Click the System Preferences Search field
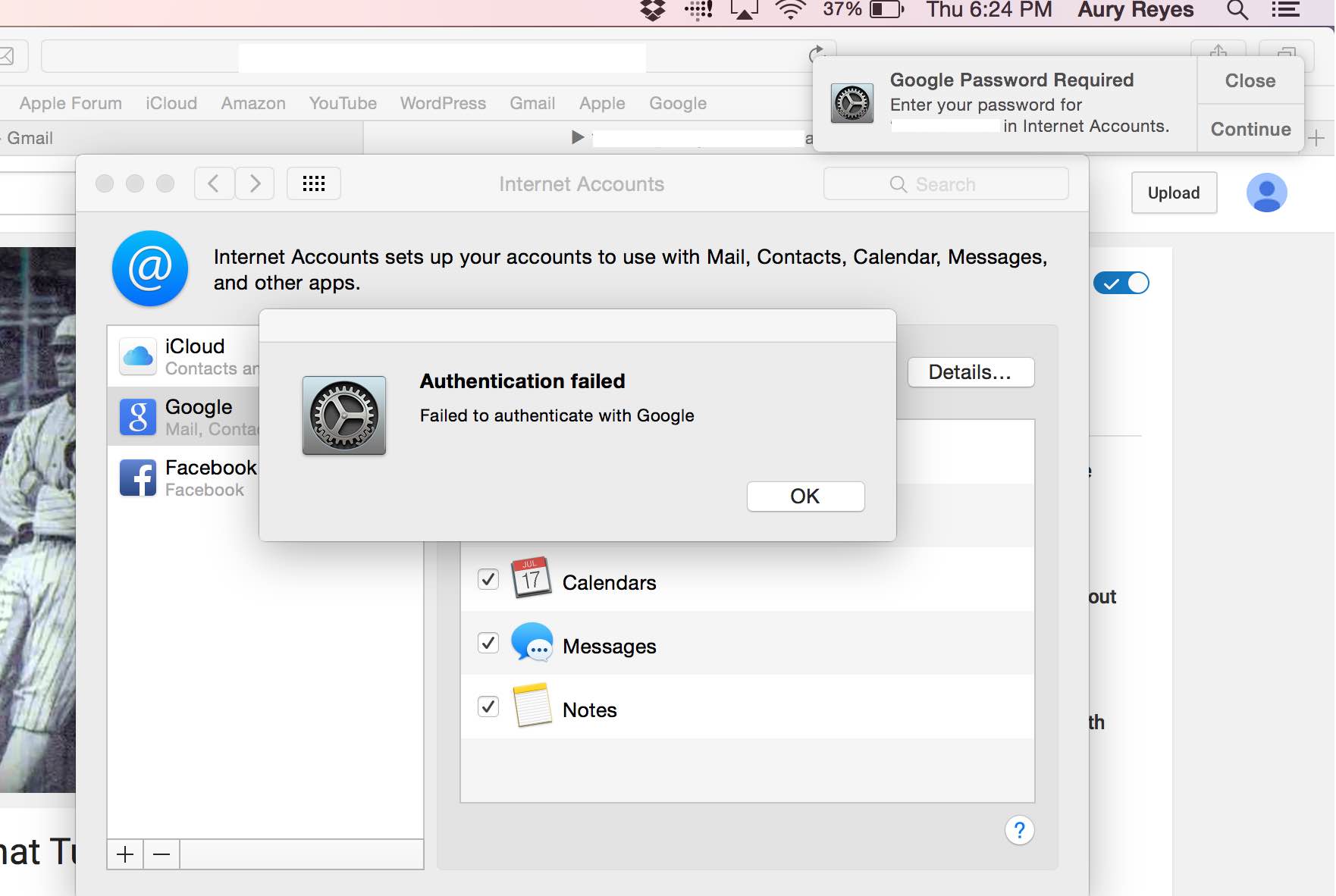The image size is (1336, 896). click(x=946, y=184)
